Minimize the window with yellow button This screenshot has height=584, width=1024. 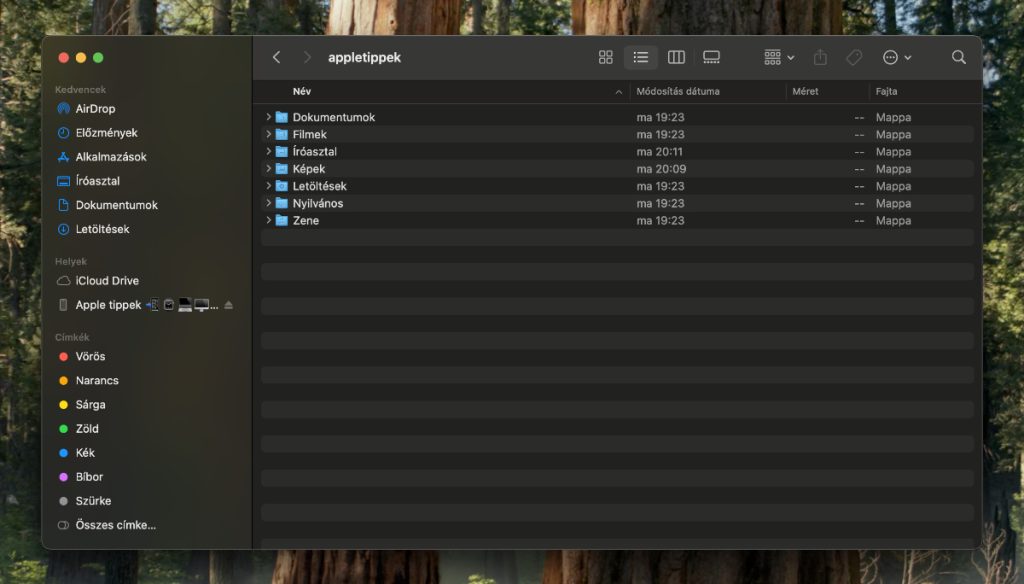click(81, 57)
